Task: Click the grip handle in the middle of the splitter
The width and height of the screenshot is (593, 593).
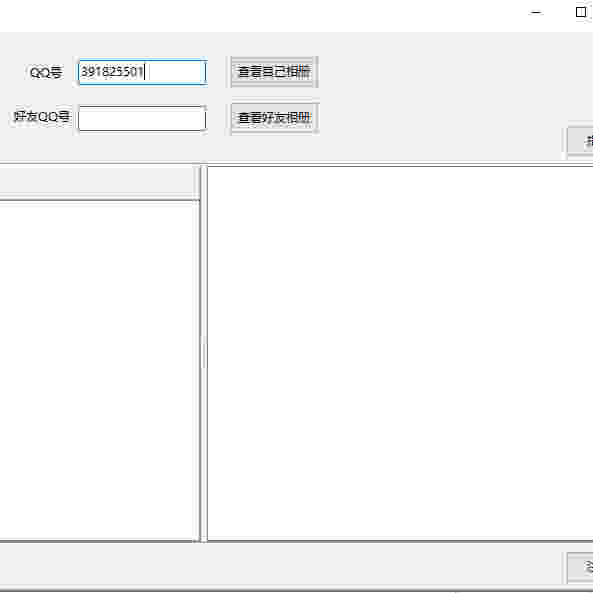Action: pos(204,353)
